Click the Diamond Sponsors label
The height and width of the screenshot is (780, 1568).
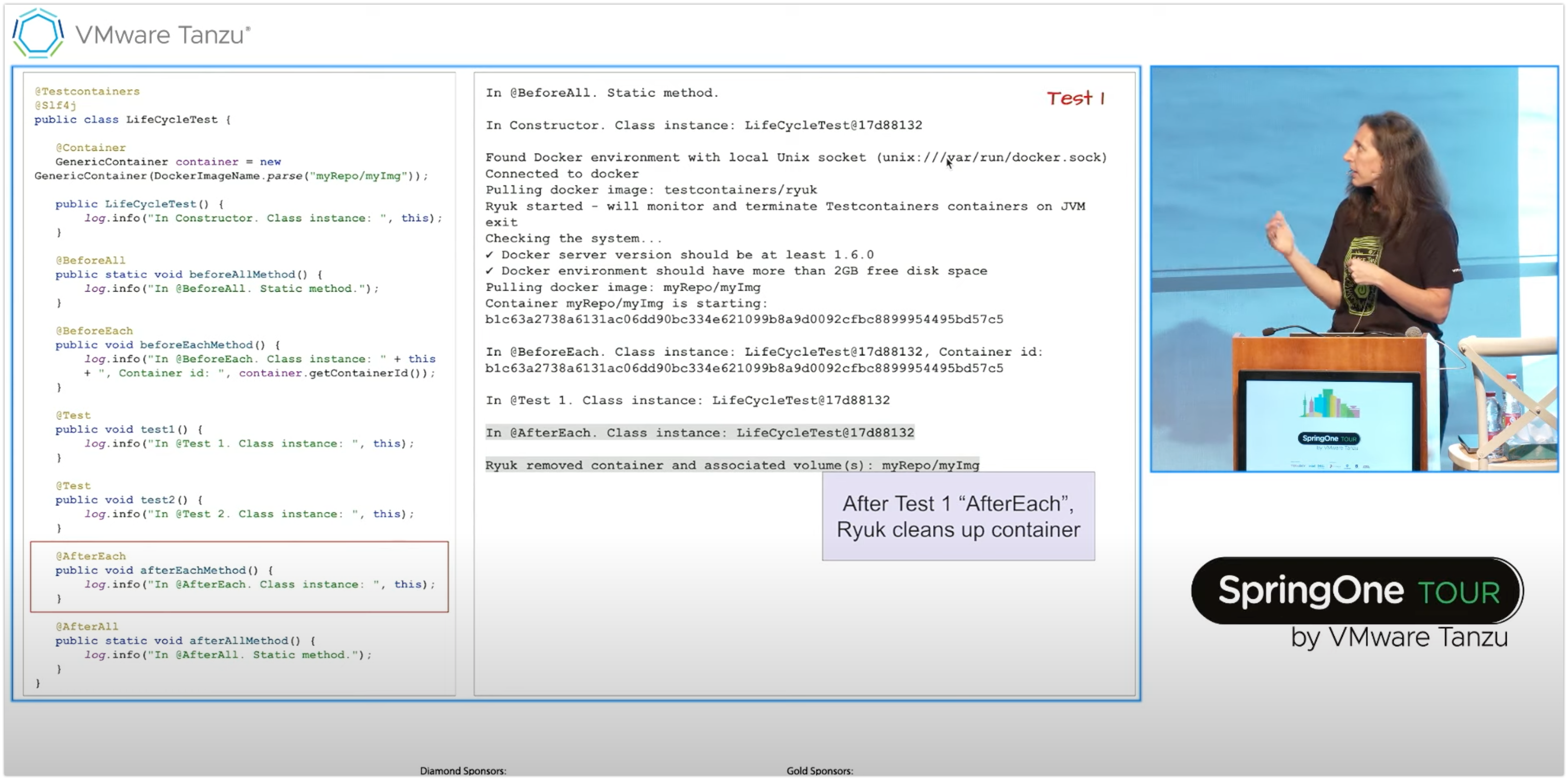[x=462, y=770]
